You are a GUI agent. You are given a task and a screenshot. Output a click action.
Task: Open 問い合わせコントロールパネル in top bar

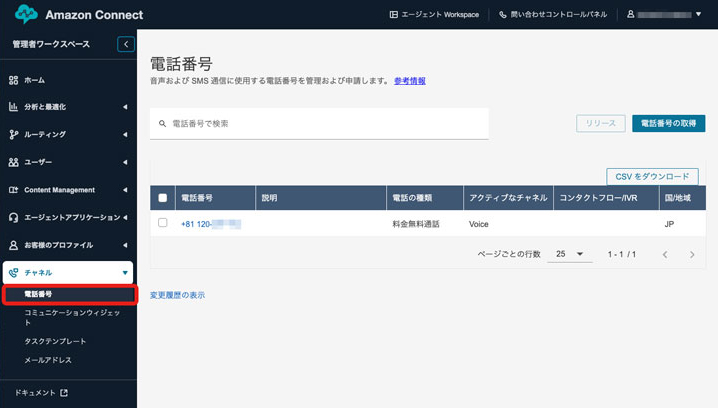point(553,15)
